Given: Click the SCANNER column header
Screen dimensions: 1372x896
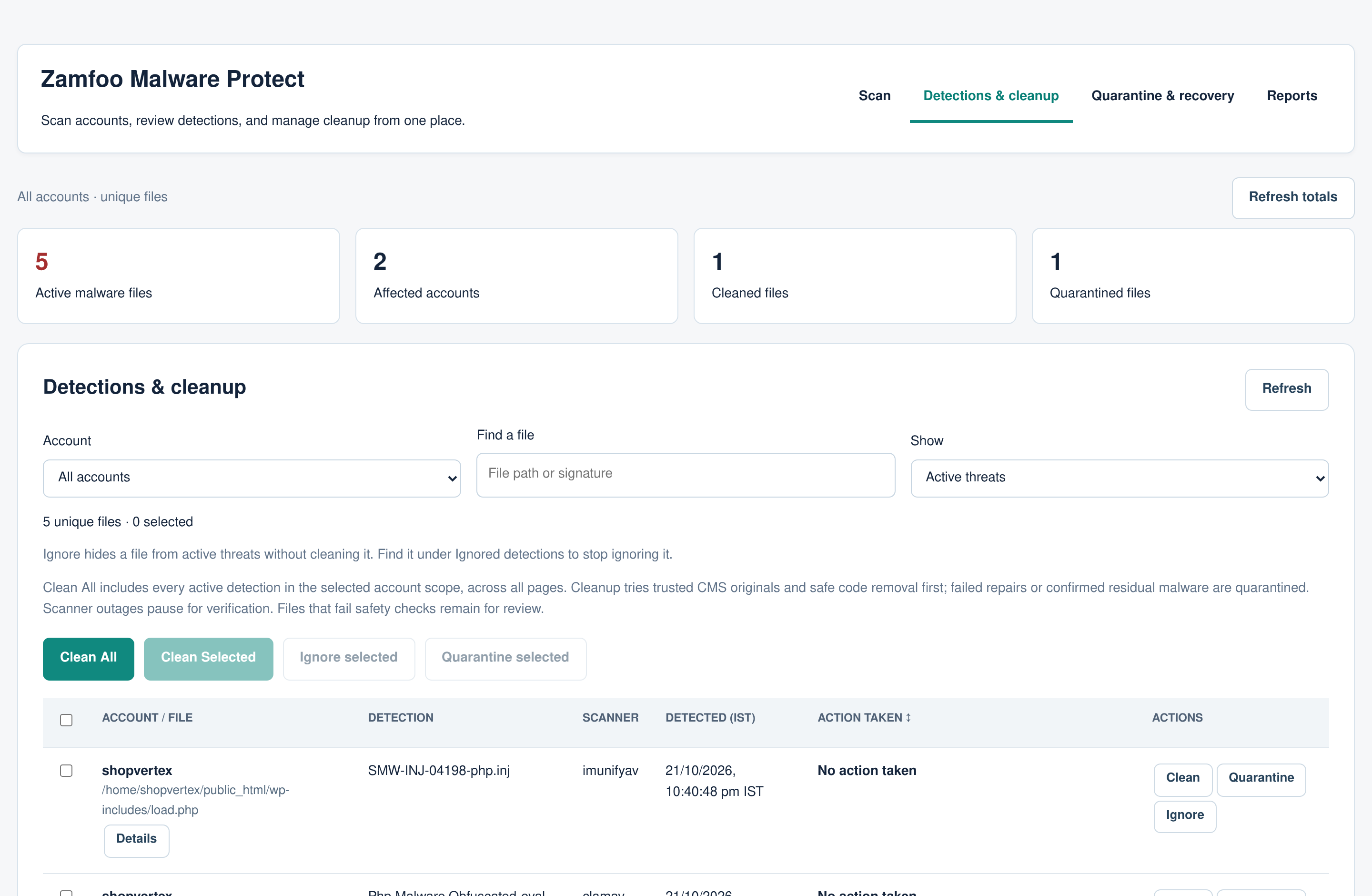Looking at the screenshot, I should [610, 717].
